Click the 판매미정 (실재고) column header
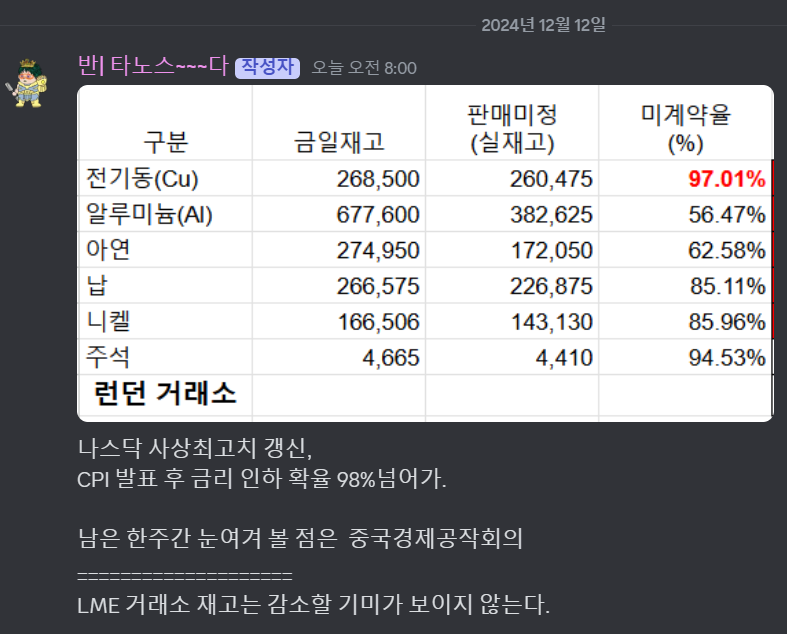This screenshot has height=634, width=787. click(x=512, y=129)
